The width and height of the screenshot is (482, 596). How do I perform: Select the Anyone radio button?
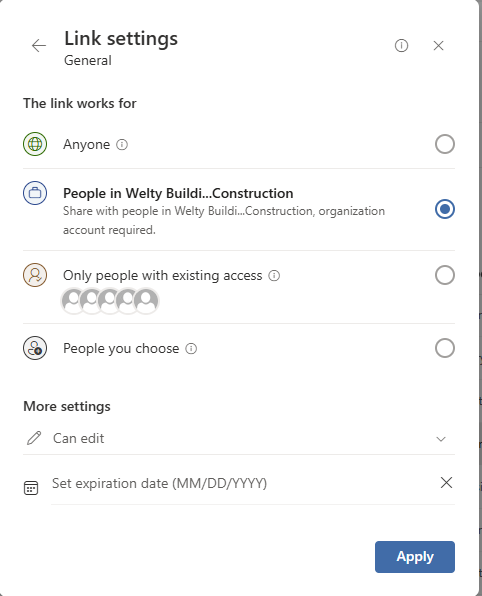tap(444, 144)
